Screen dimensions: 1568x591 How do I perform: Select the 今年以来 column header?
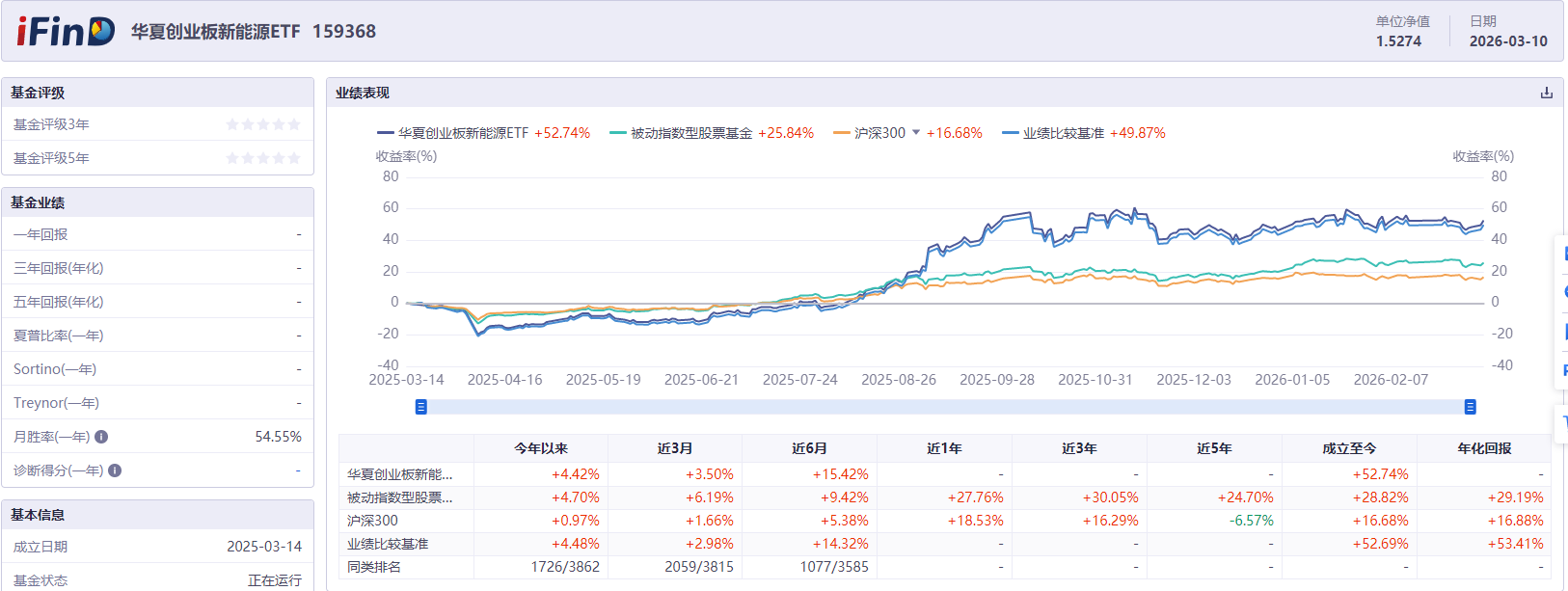pyautogui.click(x=541, y=448)
